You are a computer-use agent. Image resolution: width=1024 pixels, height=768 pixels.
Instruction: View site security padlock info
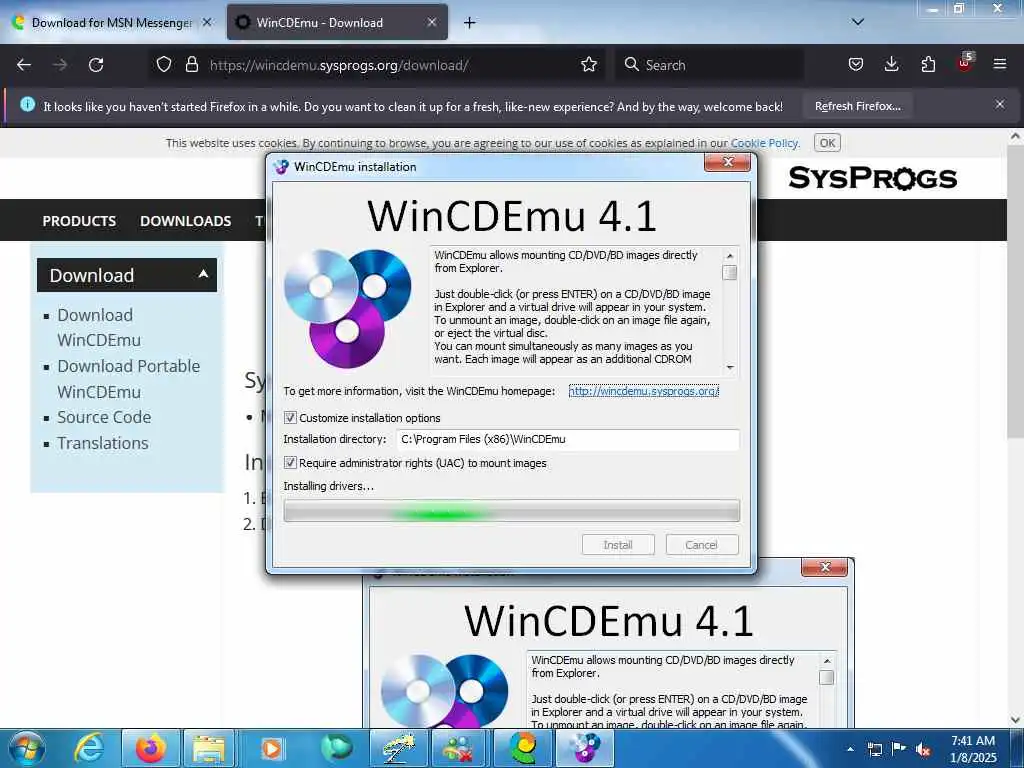[191, 65]
